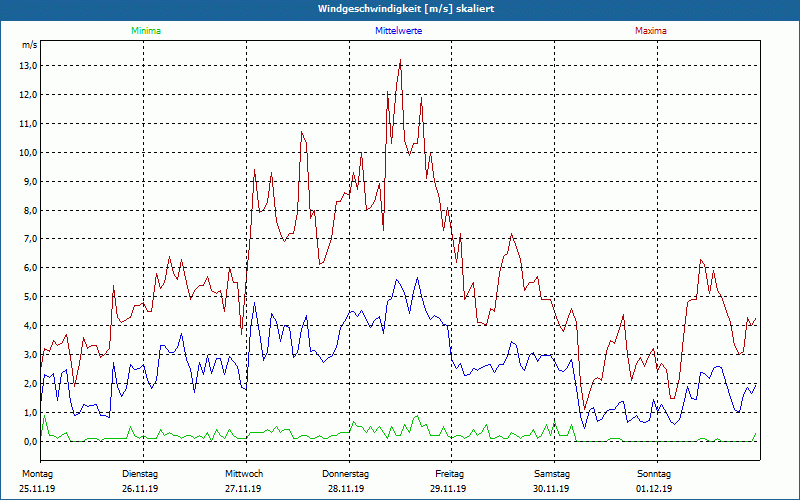The width and height of the screenshot is (800, 500).
Task: Click the 'Montag' day label
Action: coord(37,474)
